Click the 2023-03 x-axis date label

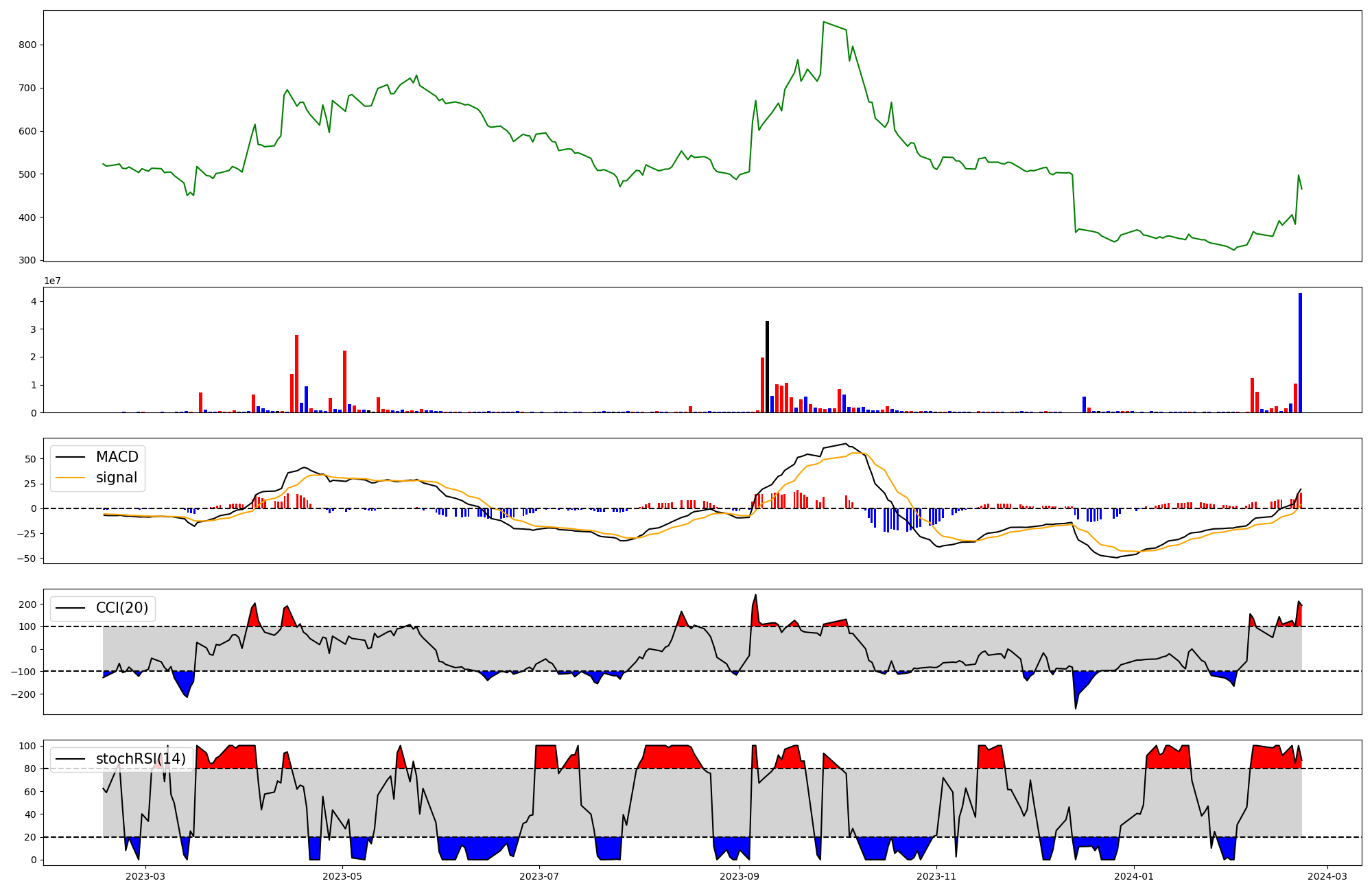coord(145,876)
